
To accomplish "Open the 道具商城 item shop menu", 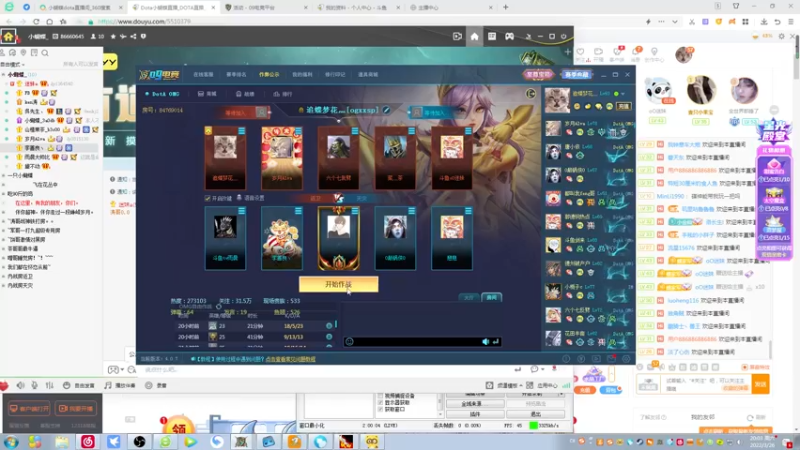I will 368,74.
